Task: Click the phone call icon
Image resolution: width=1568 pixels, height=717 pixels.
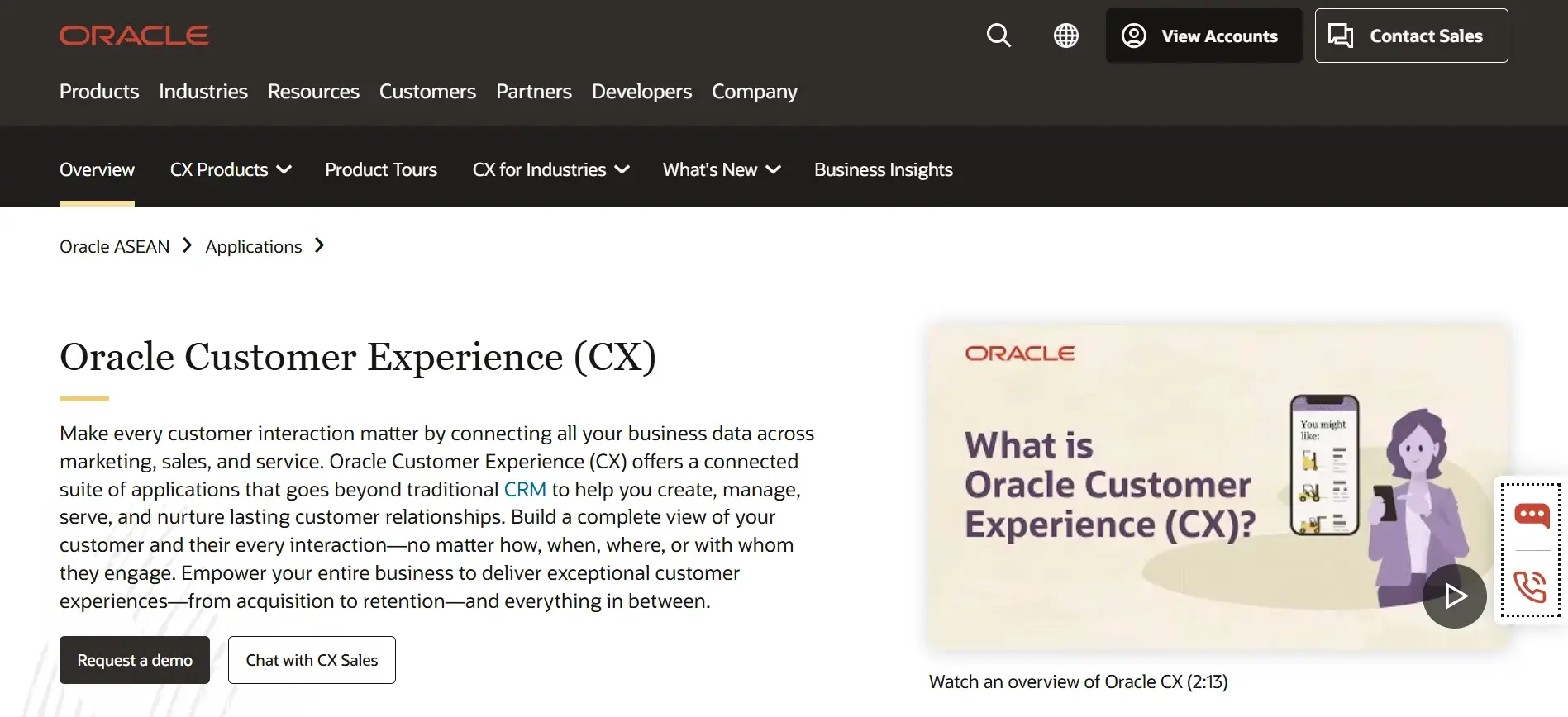Action: [1530, 587]
